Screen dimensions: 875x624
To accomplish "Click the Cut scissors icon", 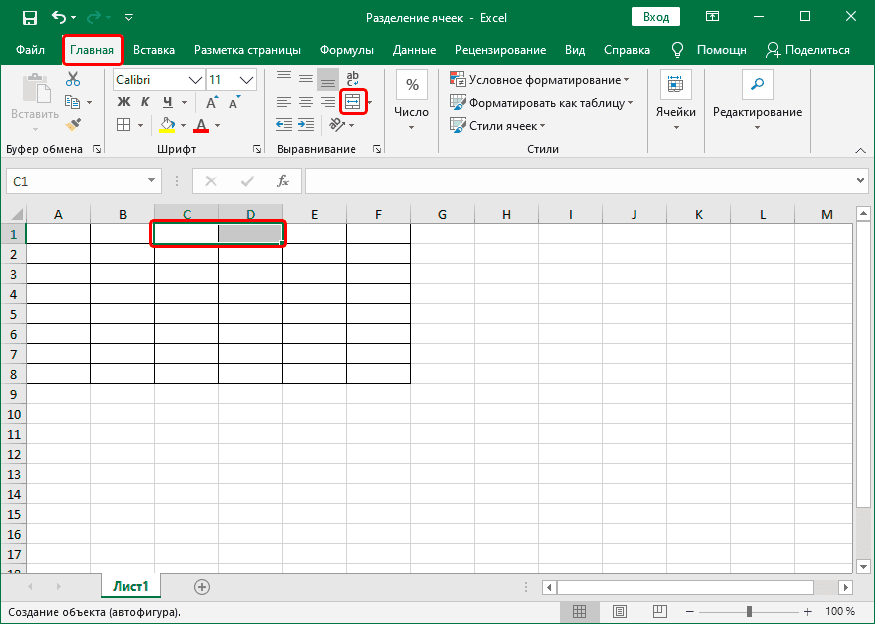I will 73,80.
